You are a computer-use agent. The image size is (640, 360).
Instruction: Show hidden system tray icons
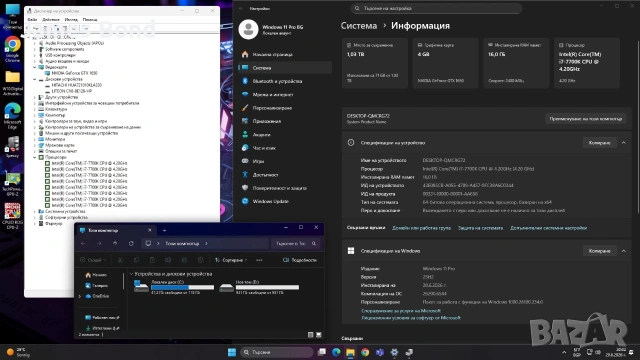click(x=564, y=352)
